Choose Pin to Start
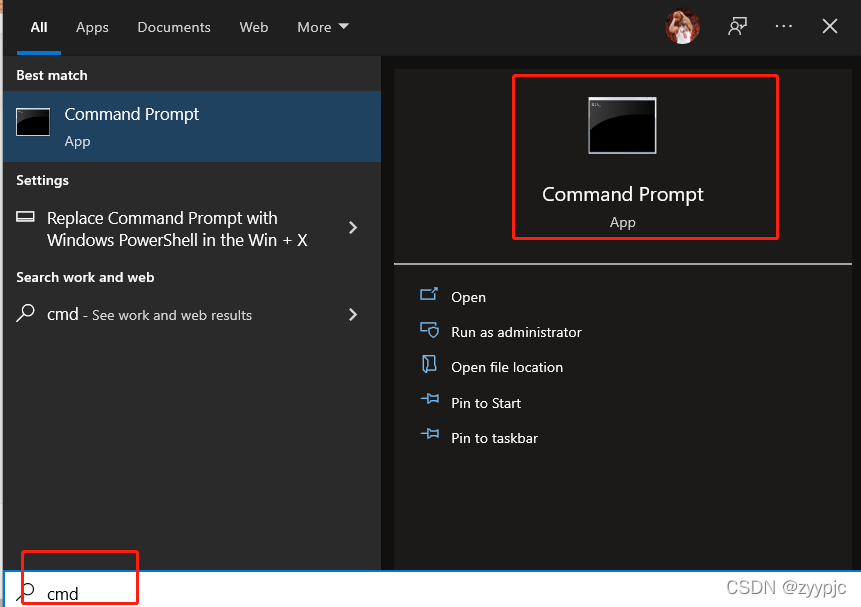Screen dimensions: 861x607 click(486, 403)
